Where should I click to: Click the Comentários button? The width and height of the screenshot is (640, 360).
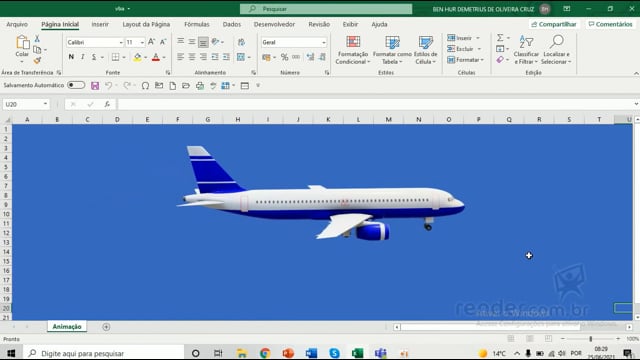coord(610,24)
